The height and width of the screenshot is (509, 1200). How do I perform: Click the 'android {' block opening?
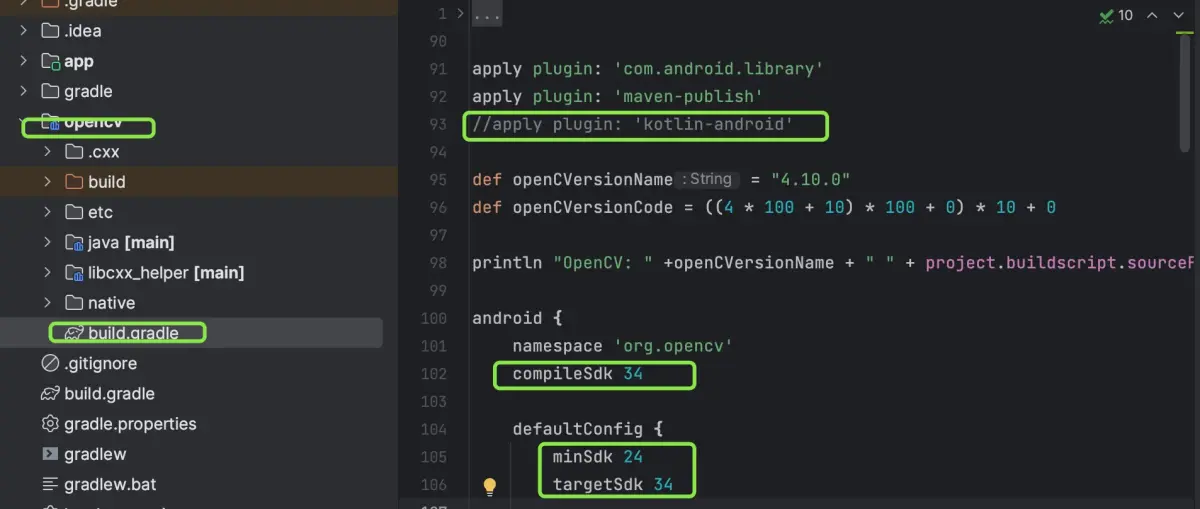[x=517, y=318]
